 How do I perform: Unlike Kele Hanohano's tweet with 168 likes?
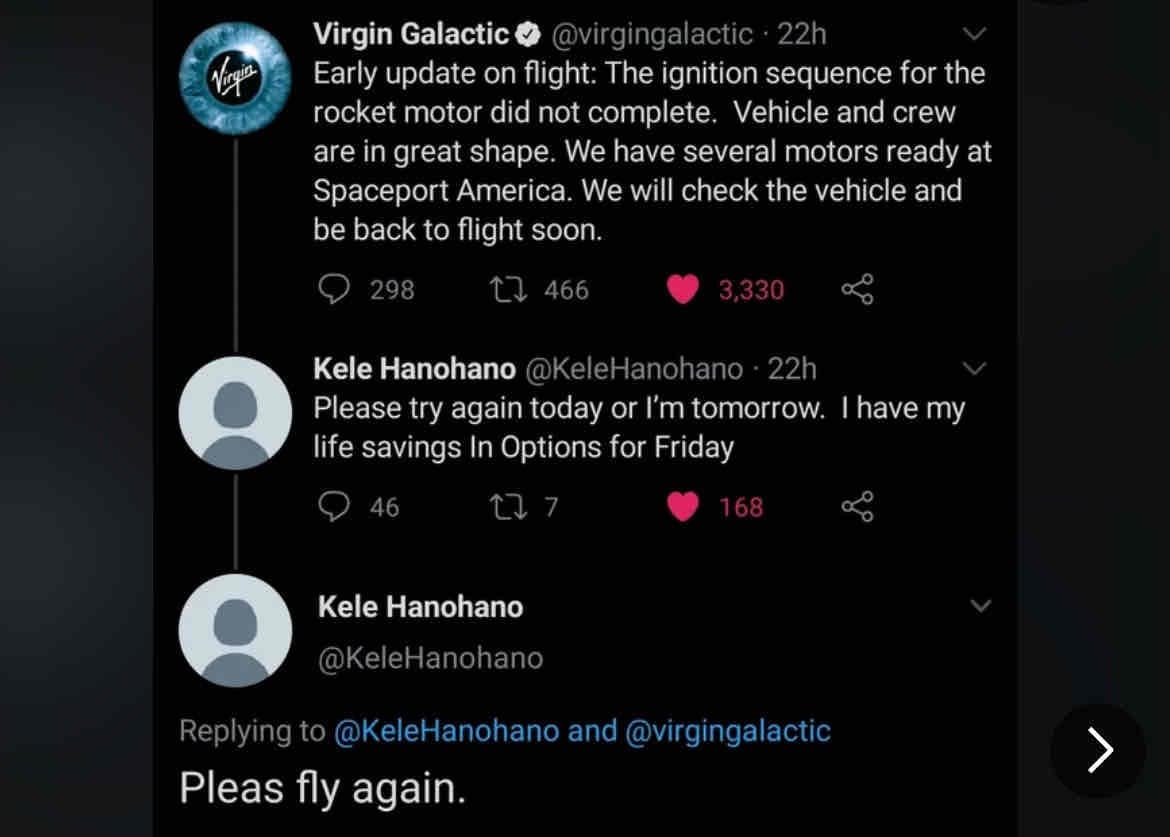(683, 507)
